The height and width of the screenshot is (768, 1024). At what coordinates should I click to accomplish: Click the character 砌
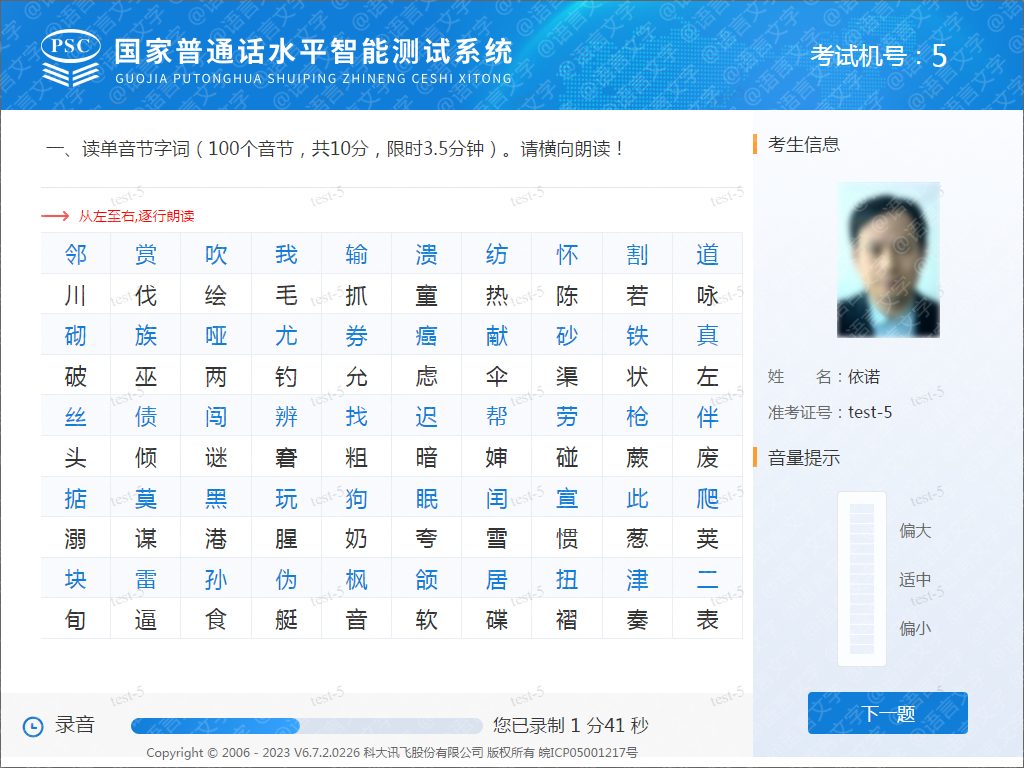[x=76, y=336]
